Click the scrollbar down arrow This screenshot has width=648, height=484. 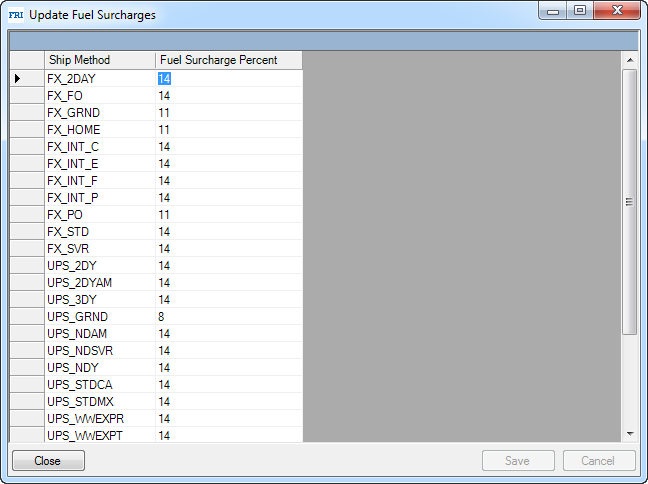pyautogui.click(x=629, y=433)
